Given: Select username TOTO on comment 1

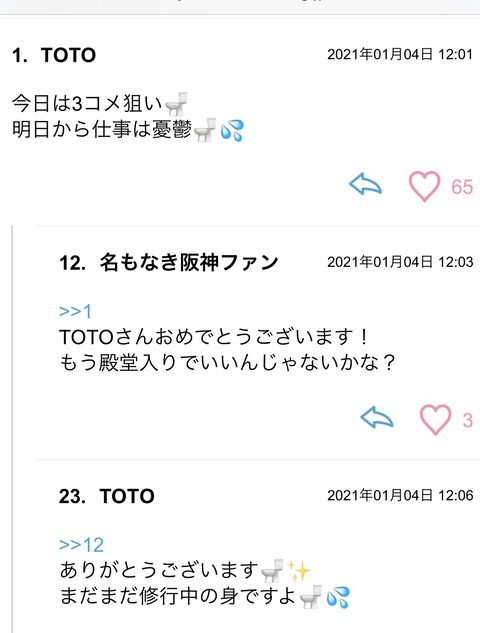Looking at the screenshot, I should click(x=68, y=55).
